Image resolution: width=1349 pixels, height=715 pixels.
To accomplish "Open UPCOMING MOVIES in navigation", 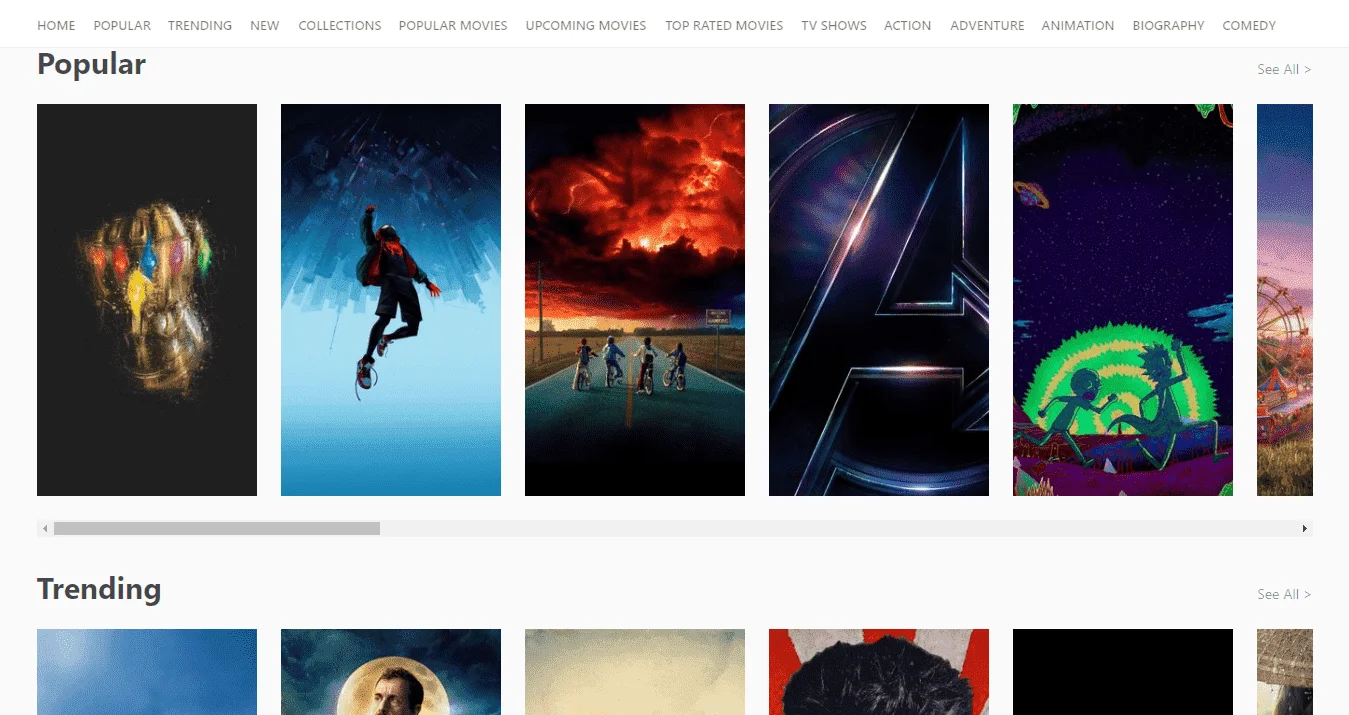I will [x=586, y=25].
